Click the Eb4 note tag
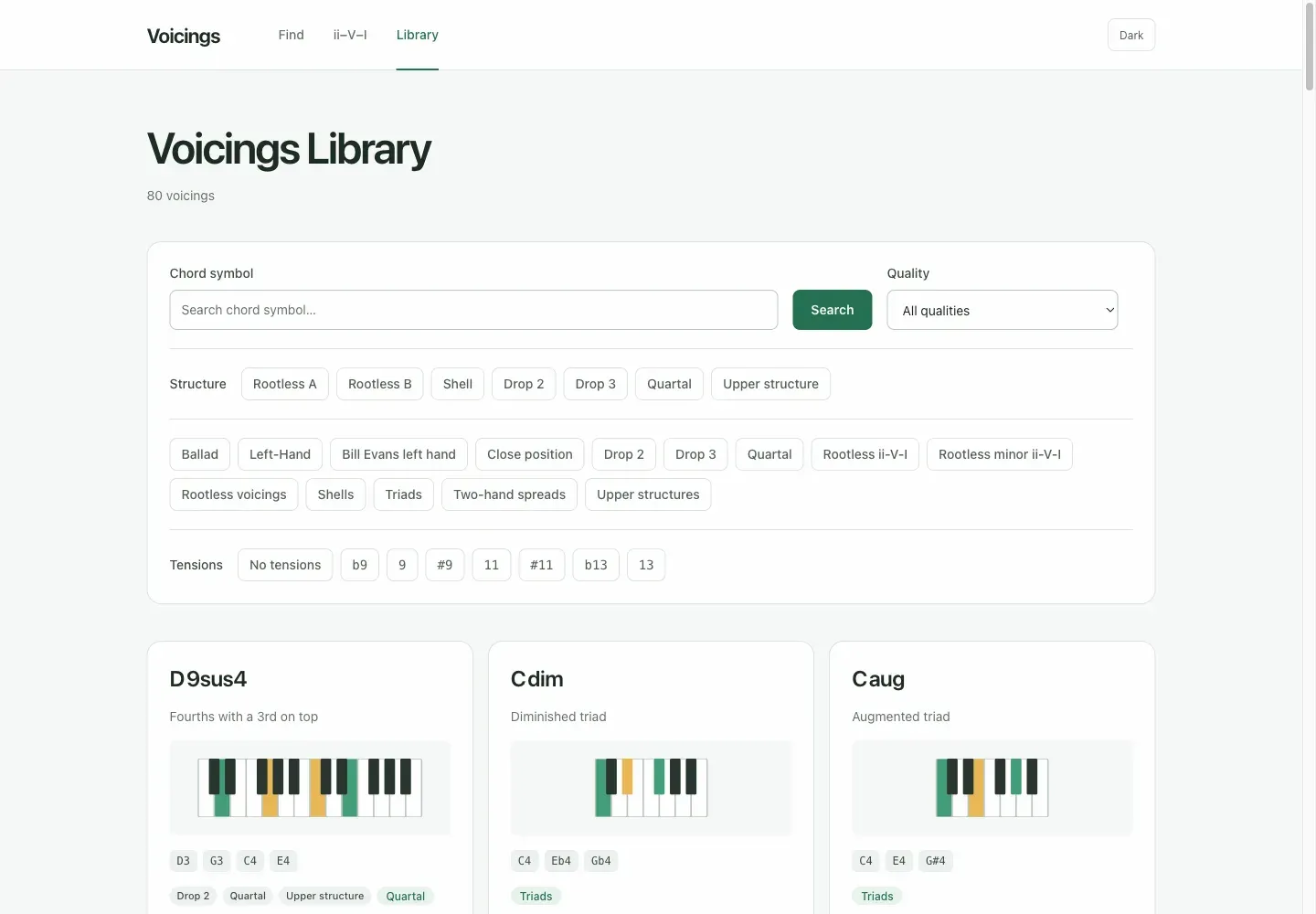The image size is (1316, 914). (561, 861)
